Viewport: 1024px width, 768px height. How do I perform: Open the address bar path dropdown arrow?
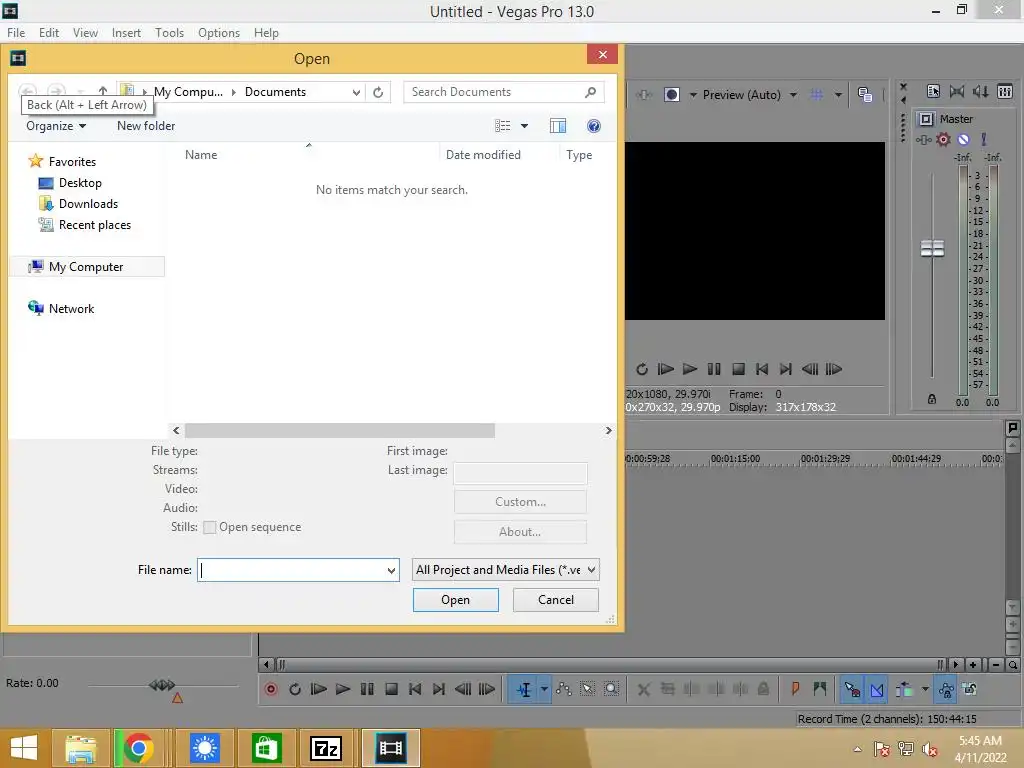356,92
